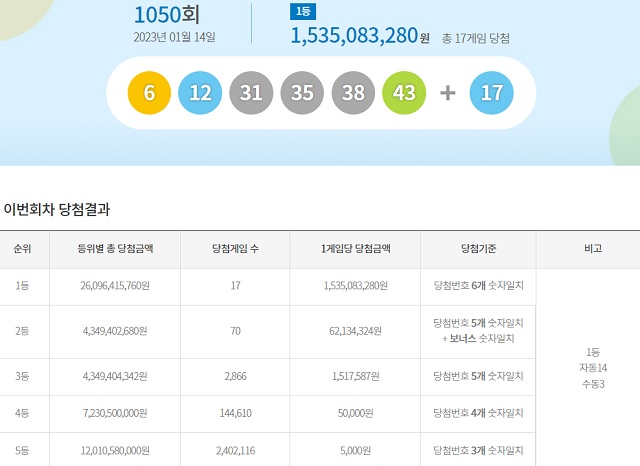Click the text 총 17게임 당첨
Viewport: 640px width, 466px height.
coord(476,38)
